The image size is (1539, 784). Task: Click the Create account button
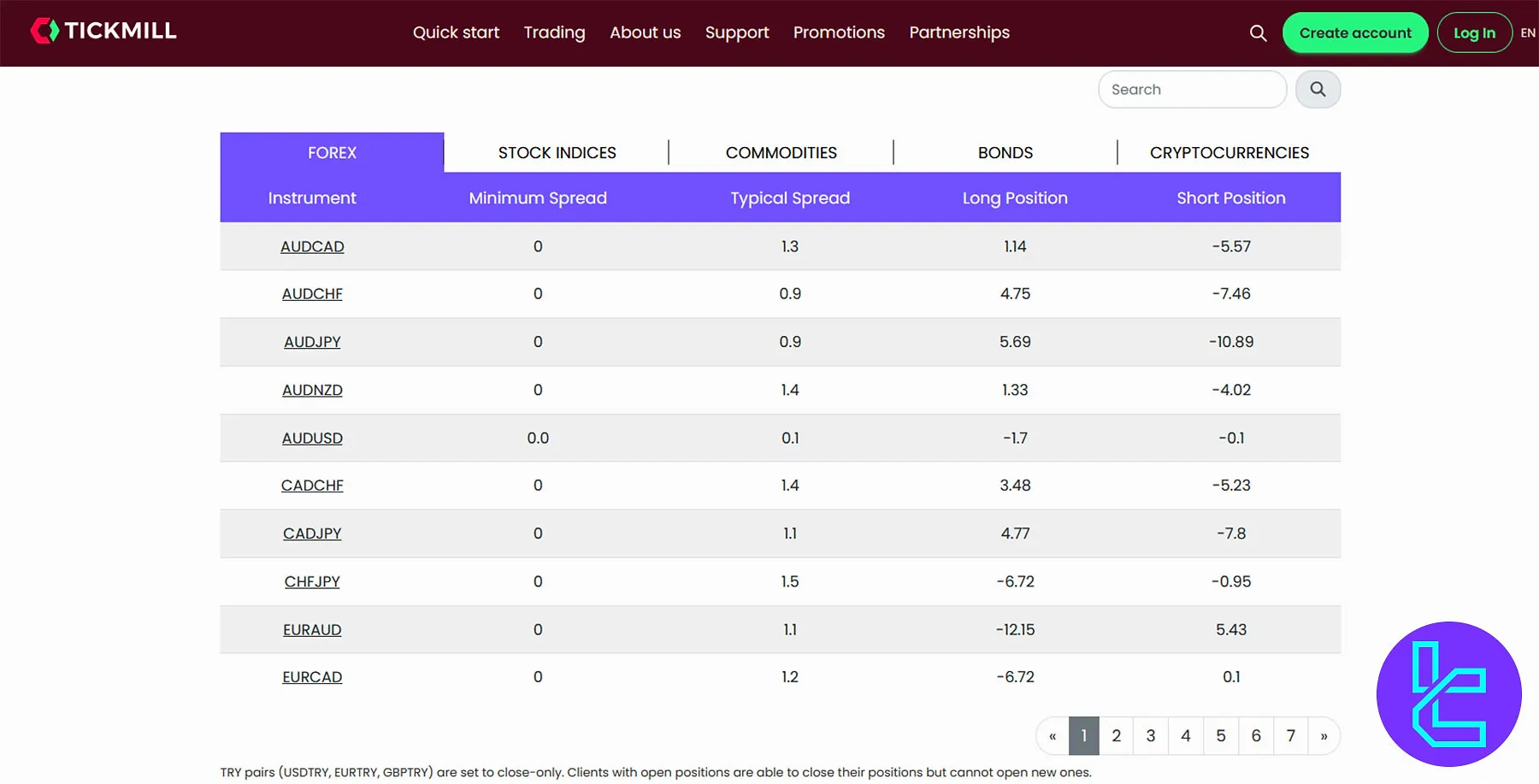pos(1355,32)
